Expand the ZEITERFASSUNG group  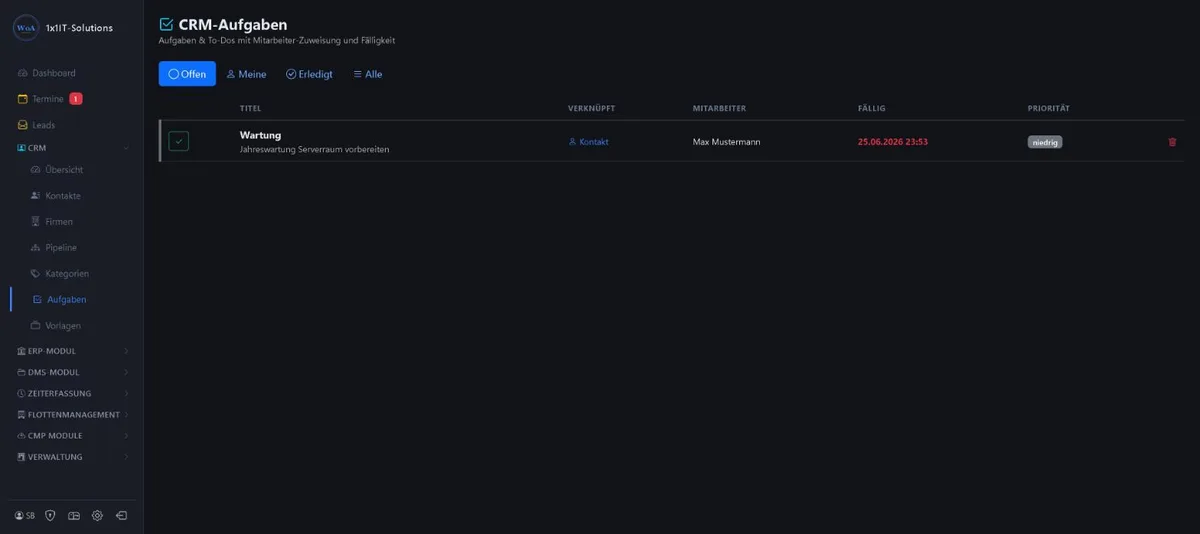click(72, 394)
